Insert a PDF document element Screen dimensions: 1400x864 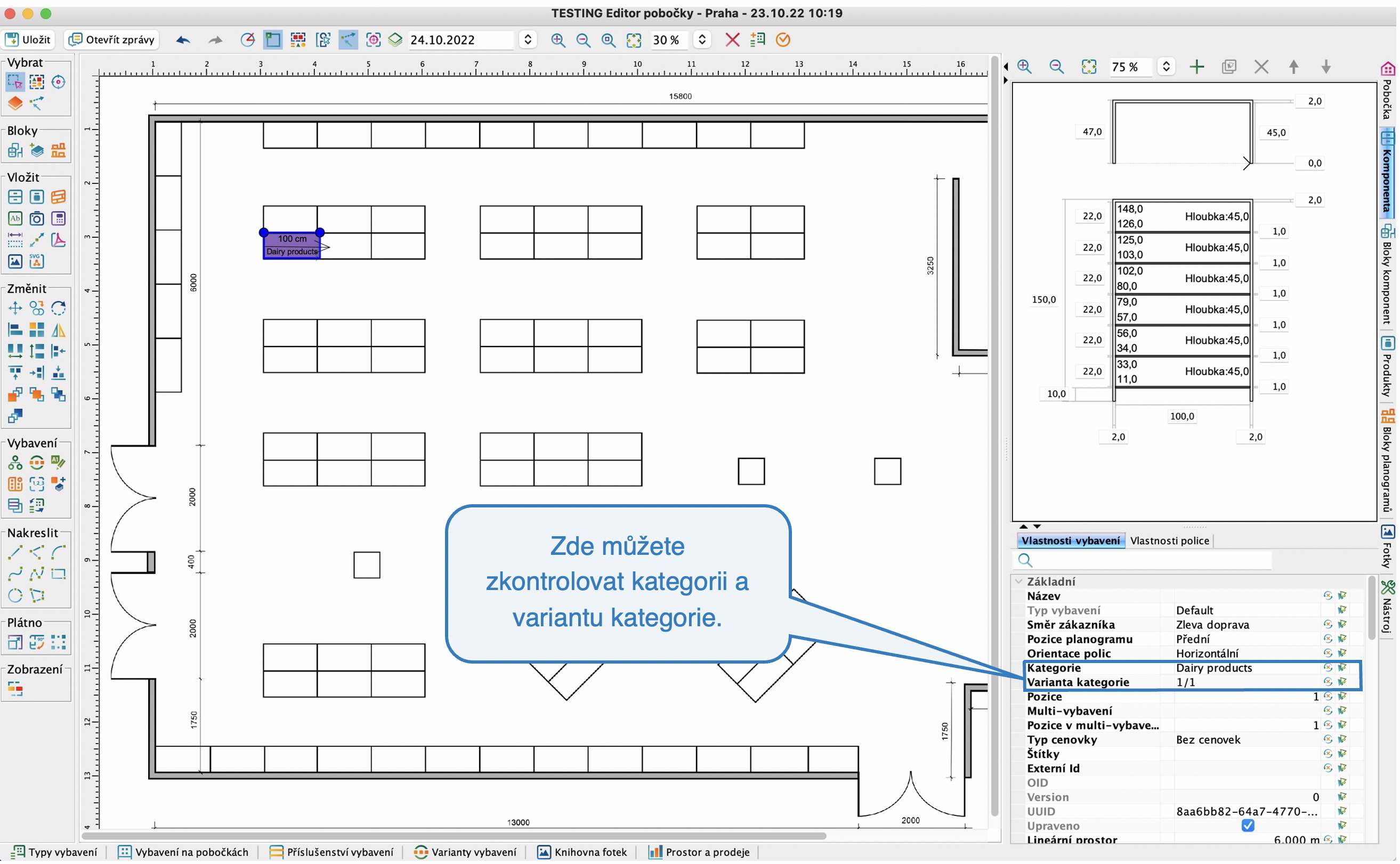[58, 240]
